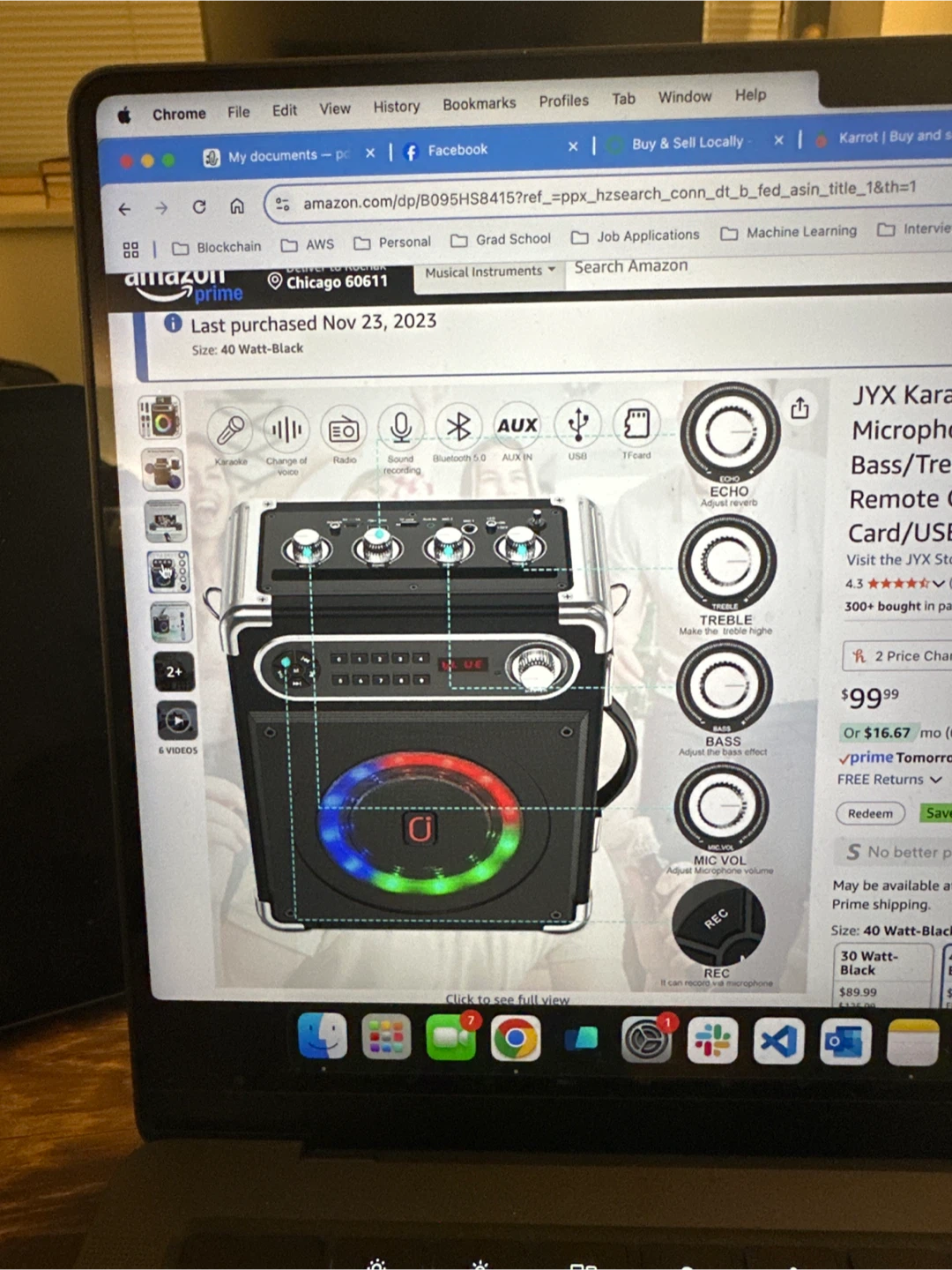Open the Blockchain bookmarks folder

217,247
